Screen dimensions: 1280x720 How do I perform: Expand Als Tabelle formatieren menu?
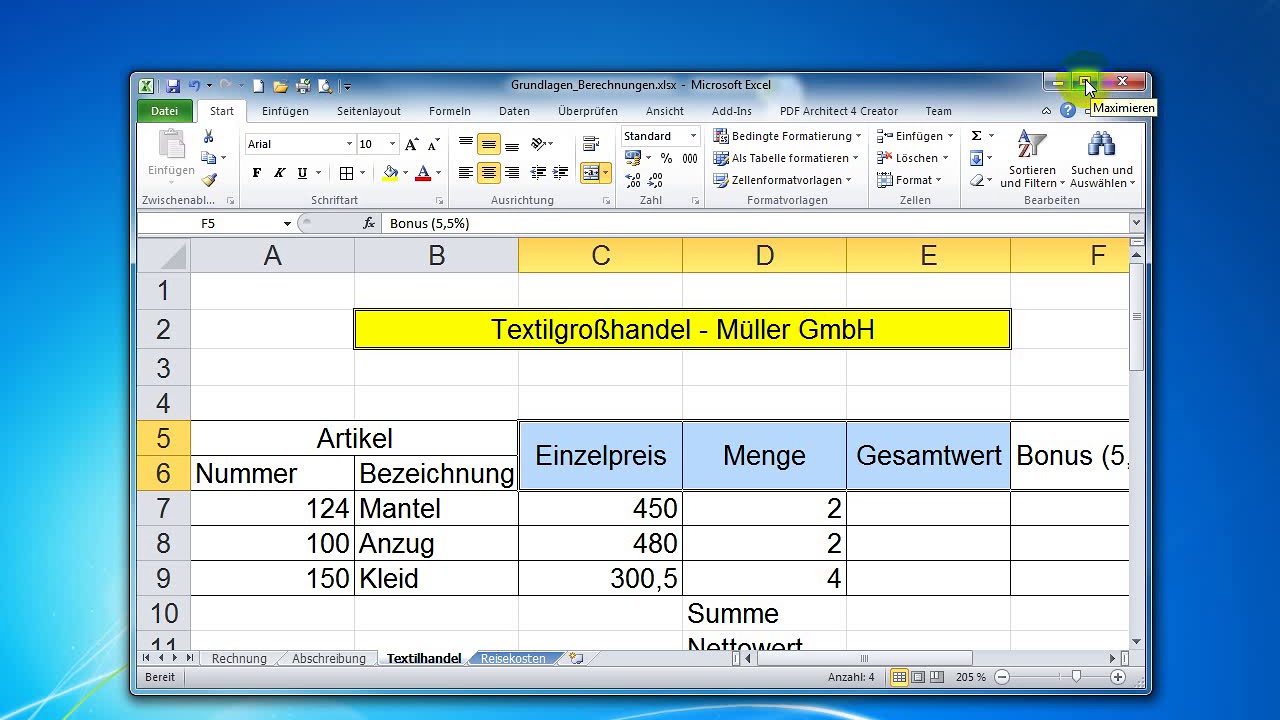(x=786, y=158)
